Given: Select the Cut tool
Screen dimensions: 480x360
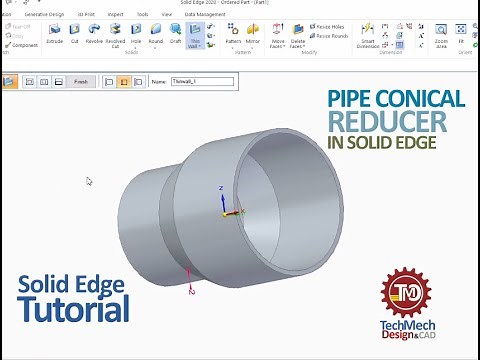Looking at the screenshot, I should coord(74,33).
